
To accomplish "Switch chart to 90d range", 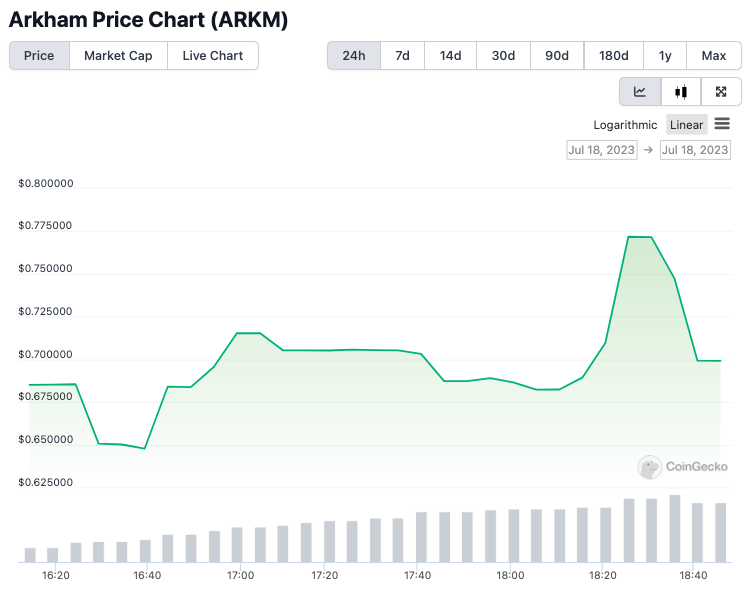I will [557, 56].
